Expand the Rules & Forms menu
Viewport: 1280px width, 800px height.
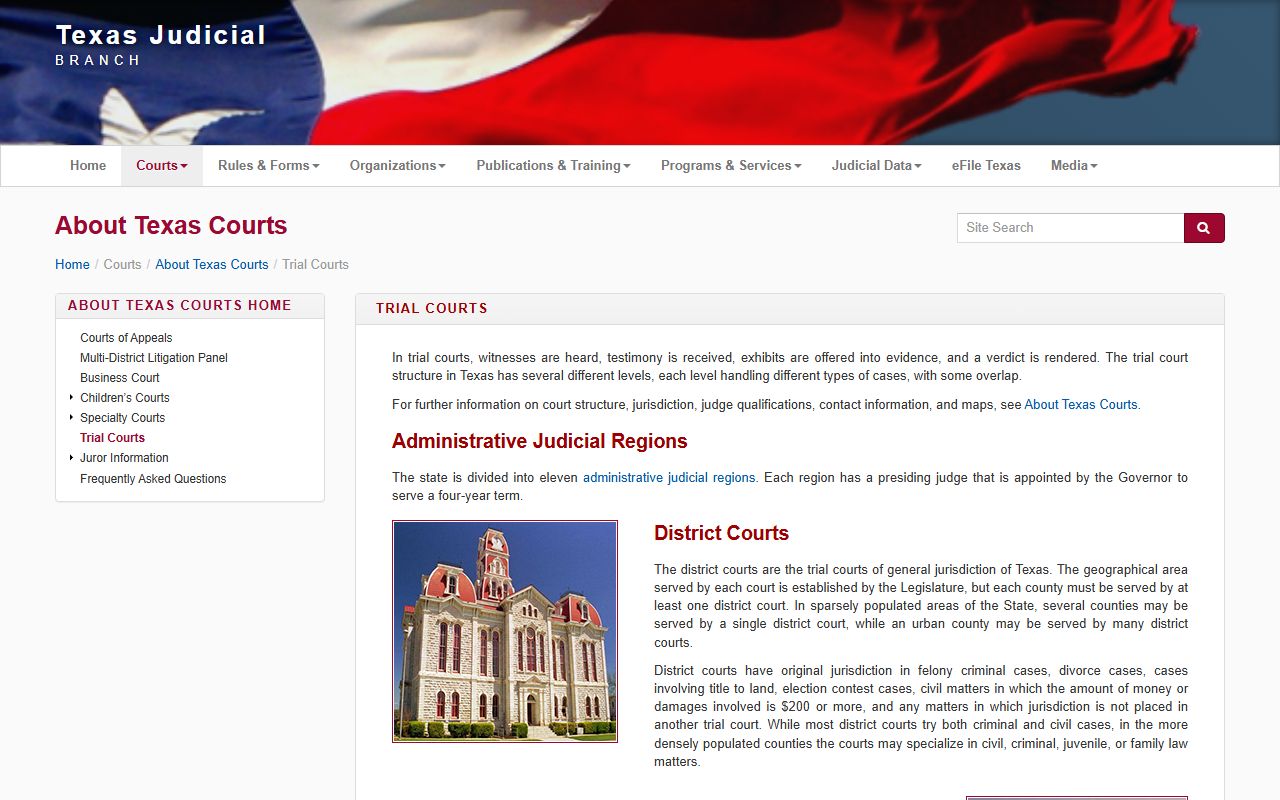[x=269, y=166]
